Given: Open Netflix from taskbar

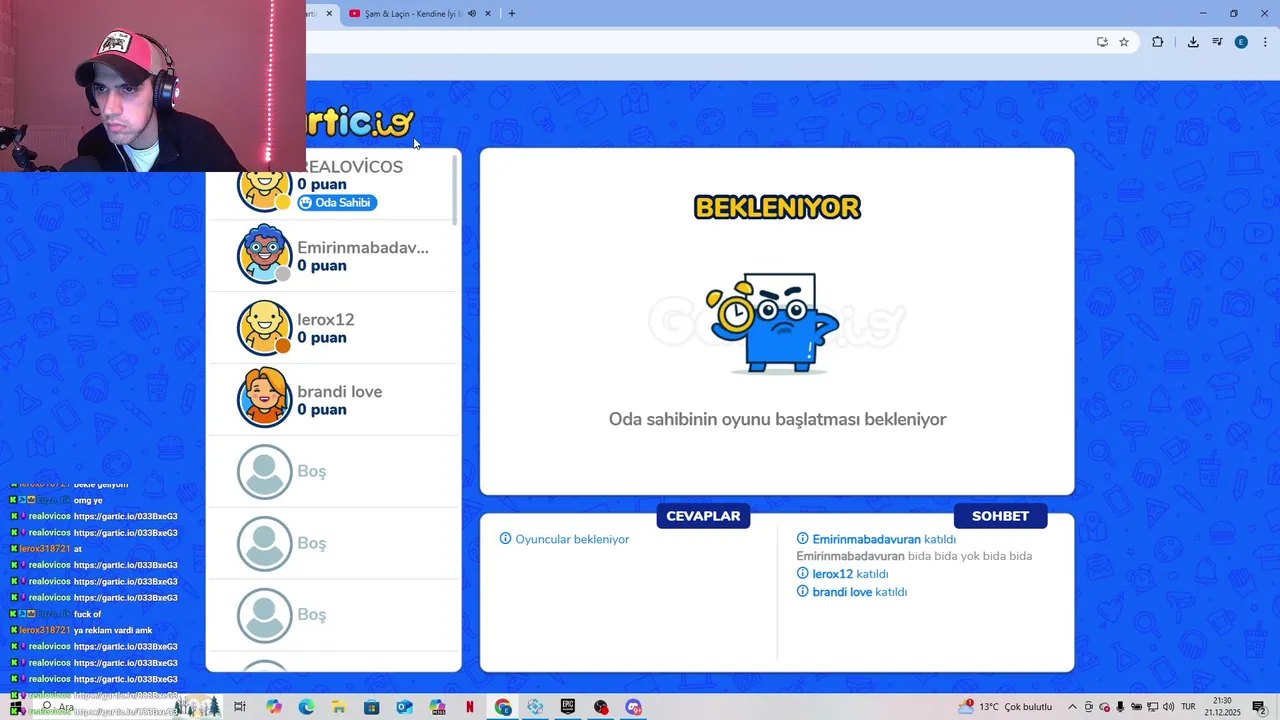Looking at the screenshot, I should point(470,707).
